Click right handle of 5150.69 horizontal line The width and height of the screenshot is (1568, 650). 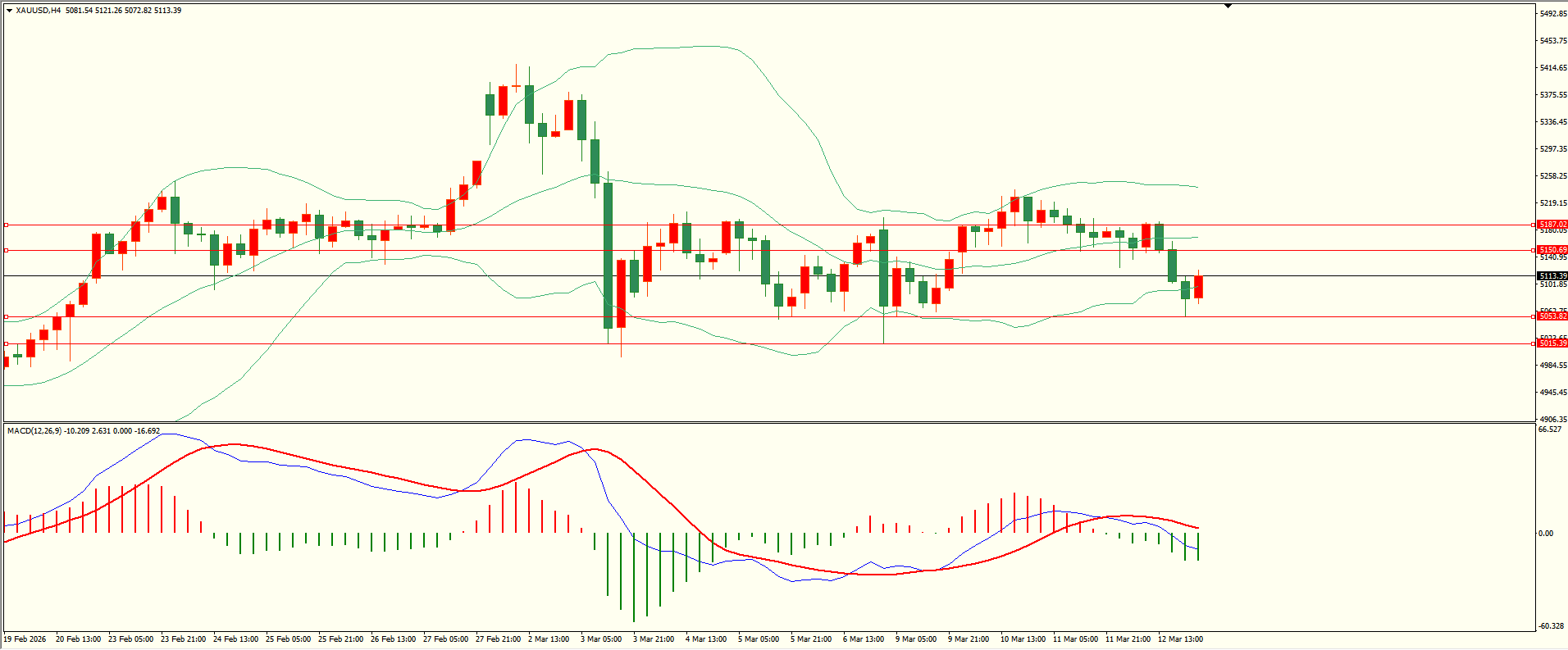(x=1534, y=250)
